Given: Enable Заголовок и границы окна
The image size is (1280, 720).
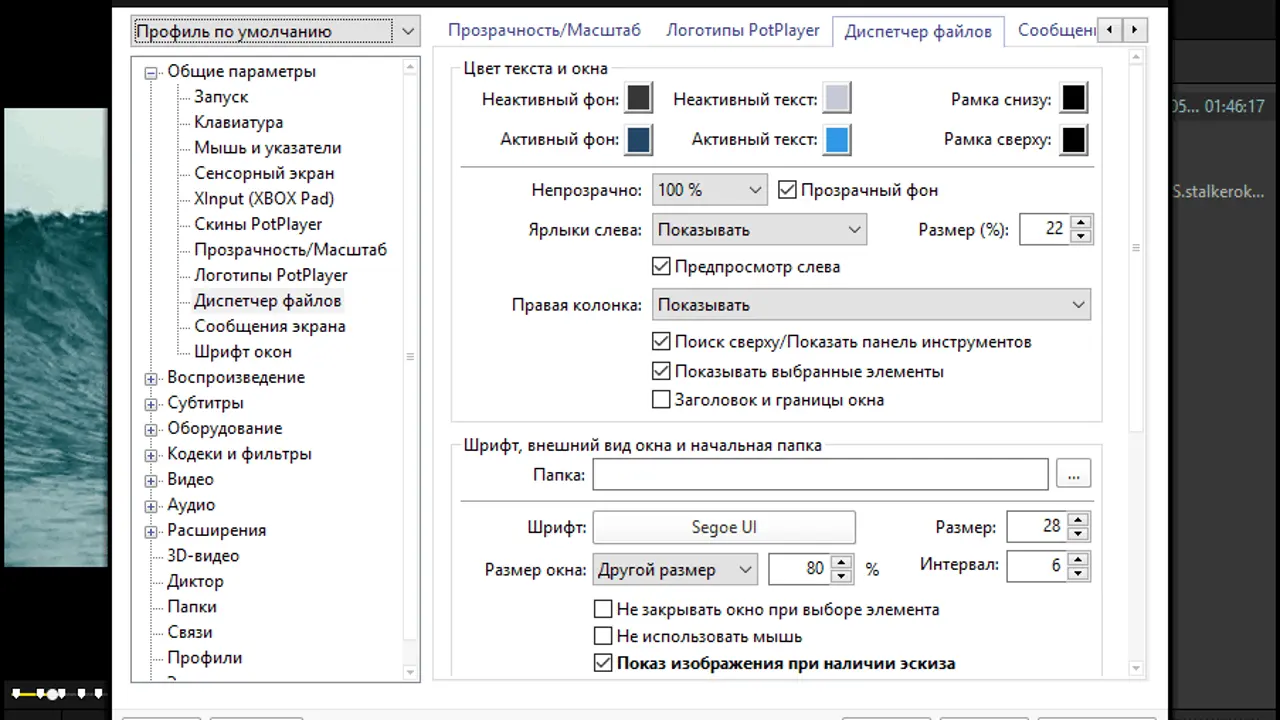Looking at the screenshot, I should pyautogui.click(x=661, y=400).
